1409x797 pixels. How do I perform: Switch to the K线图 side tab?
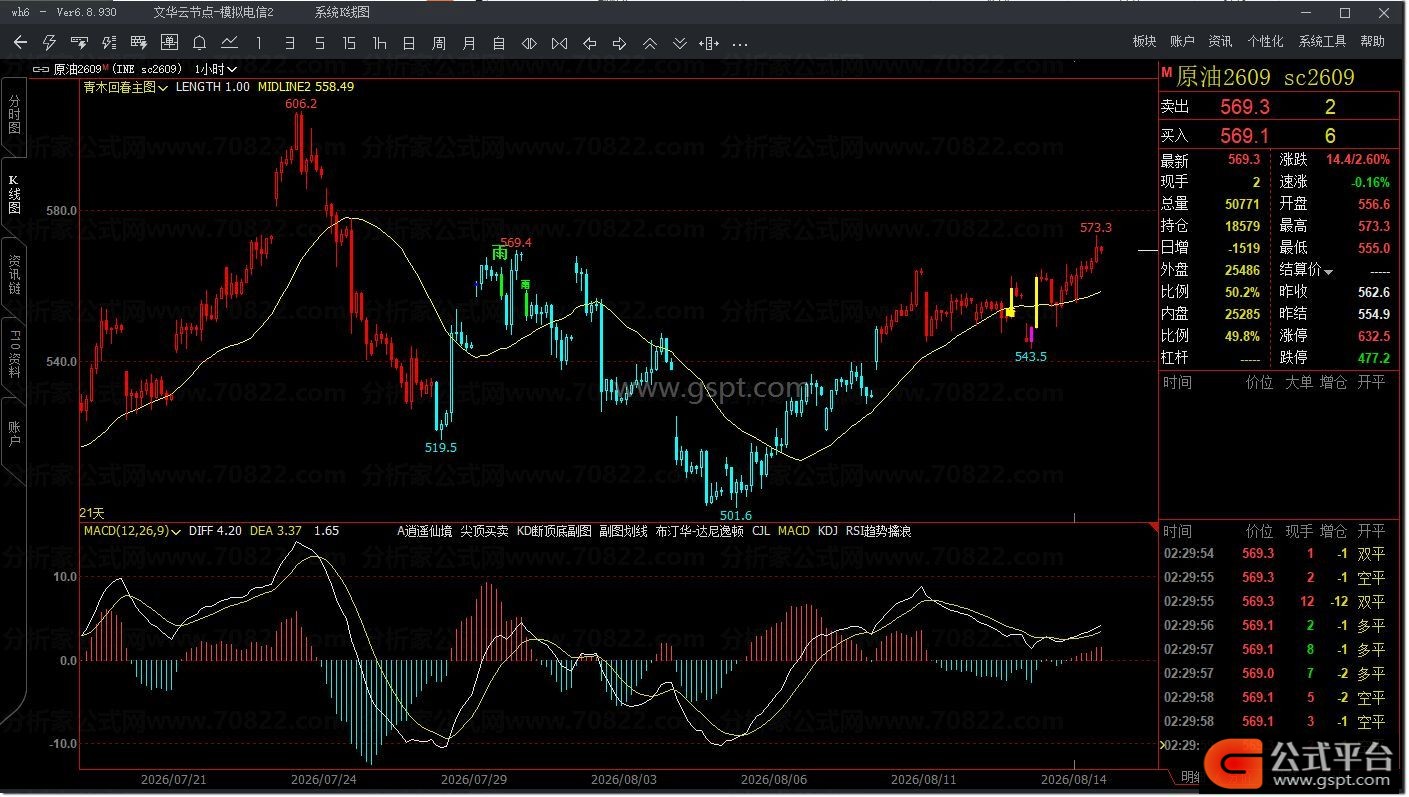tap(14, 196)
